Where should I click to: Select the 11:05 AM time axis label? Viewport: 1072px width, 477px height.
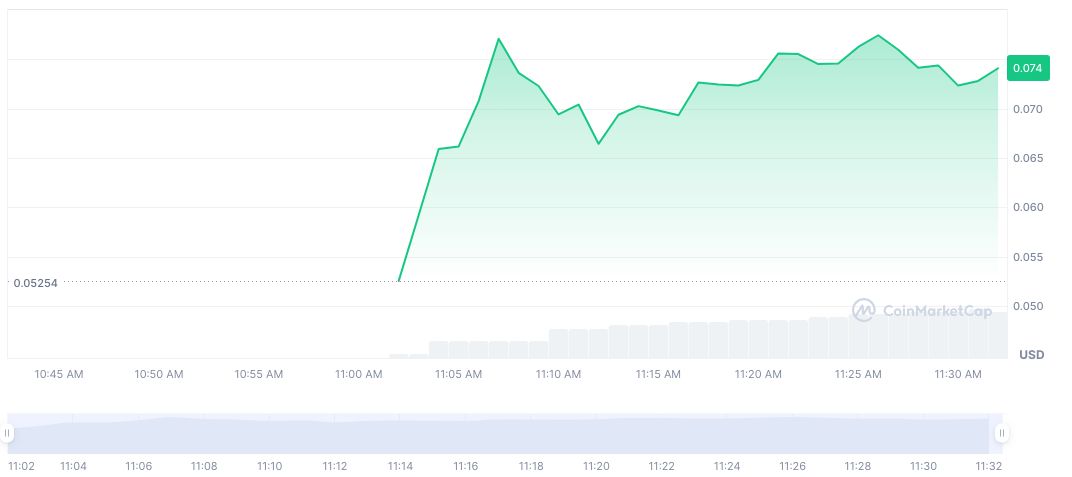(458, 374)
